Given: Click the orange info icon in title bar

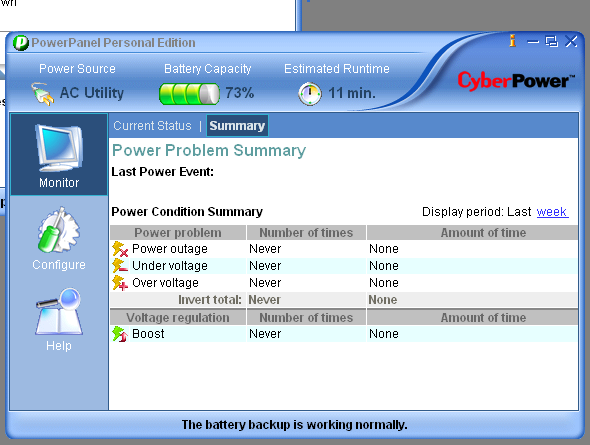Looking at the screenshot, I should 512,41.
